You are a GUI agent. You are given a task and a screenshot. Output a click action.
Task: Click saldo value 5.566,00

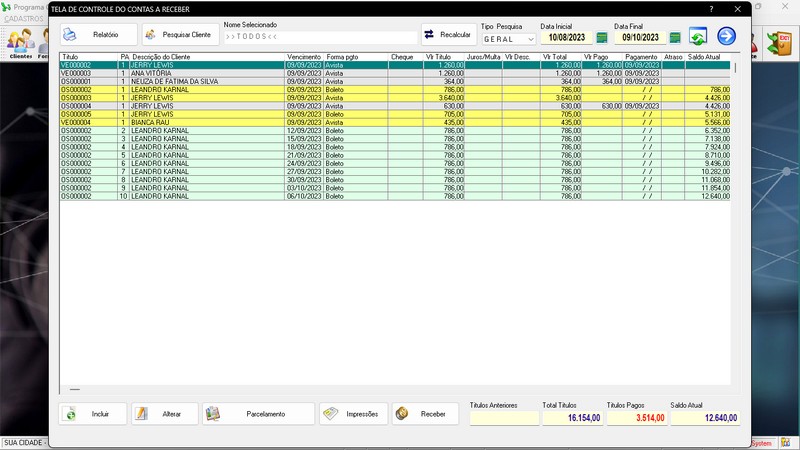point(708,122)
